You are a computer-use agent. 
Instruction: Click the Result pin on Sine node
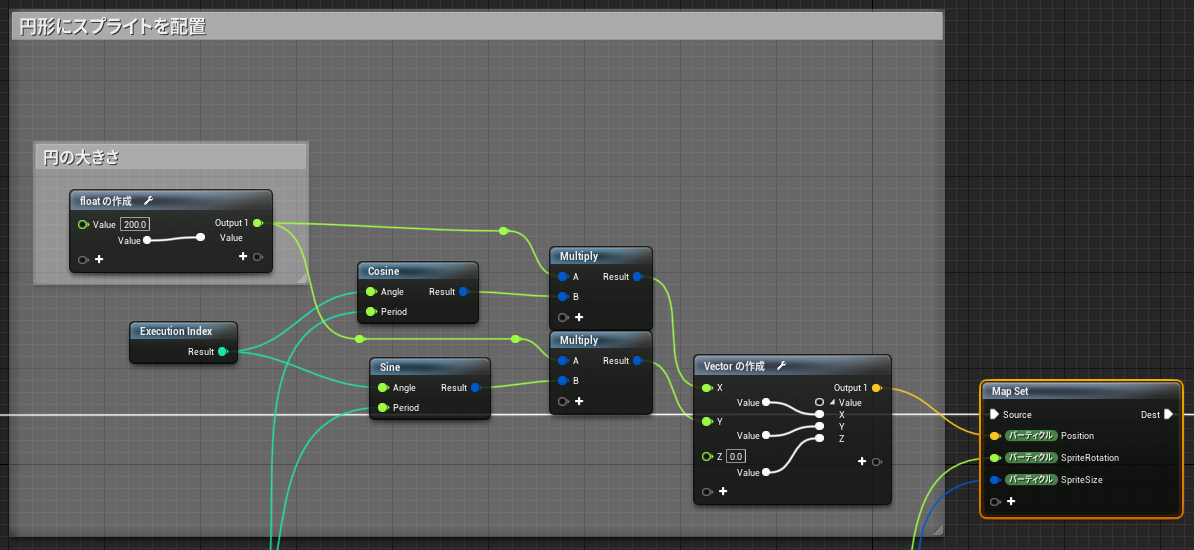[x=476, y=388]
